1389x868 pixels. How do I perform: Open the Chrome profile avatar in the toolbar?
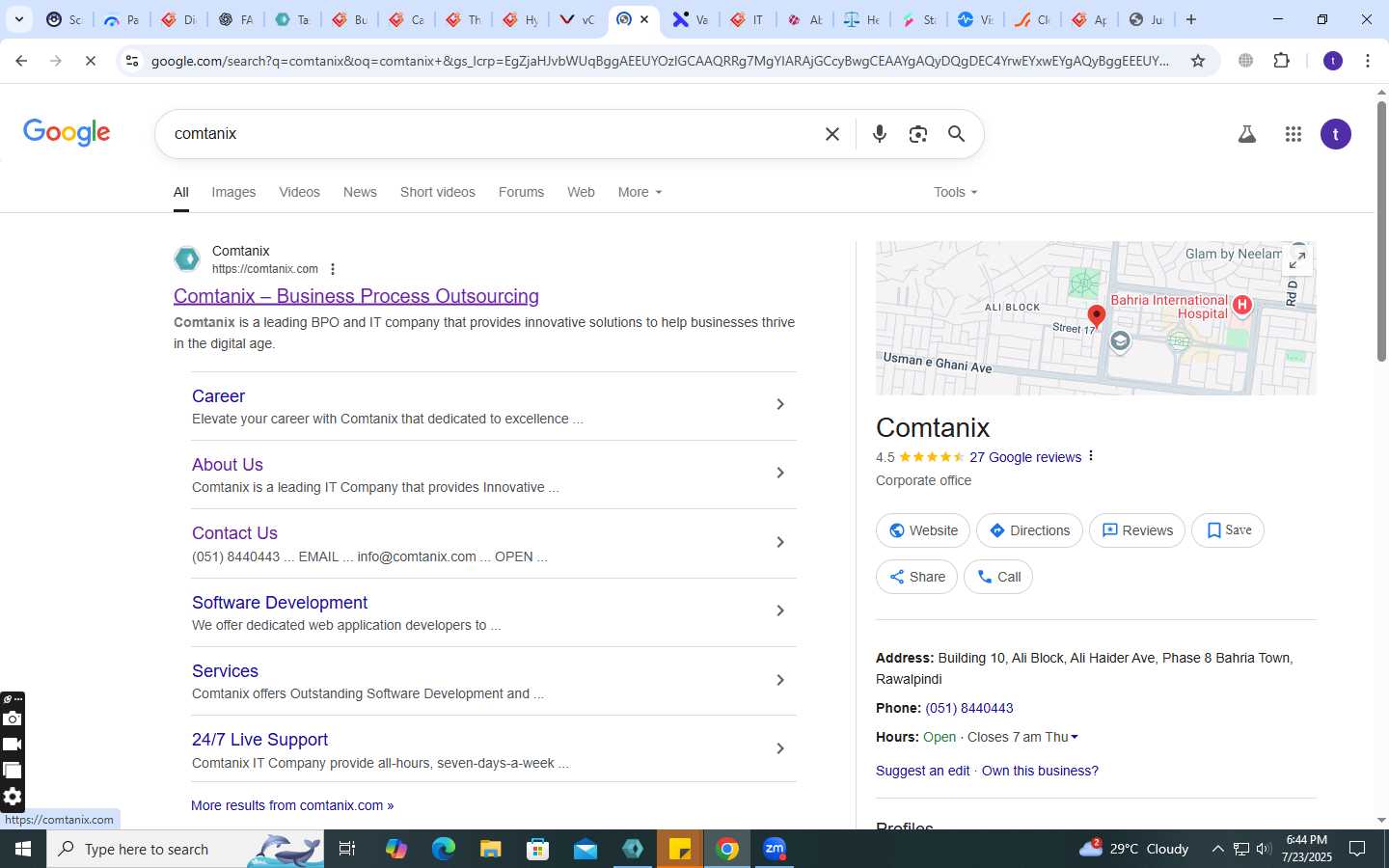pos(1333,61)
